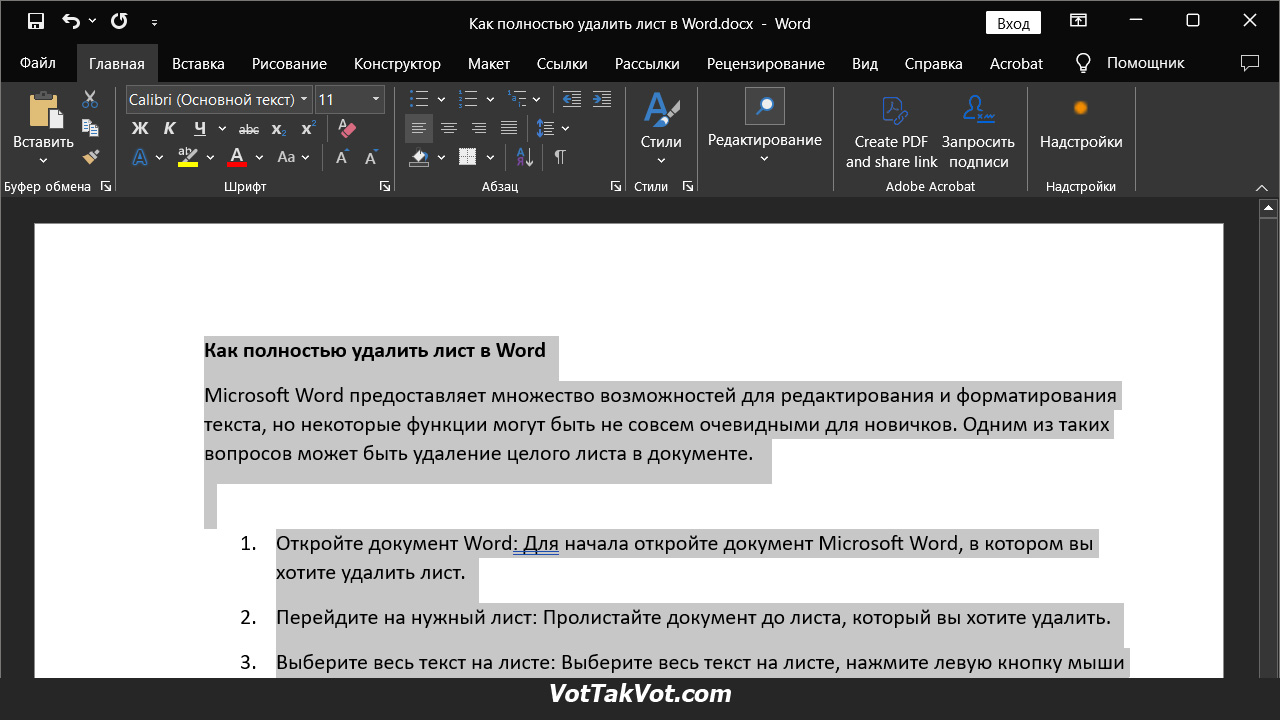Screen dimensions: 1280x720
Task: Apply text effects with the outlined A
Action: point(140,157)
